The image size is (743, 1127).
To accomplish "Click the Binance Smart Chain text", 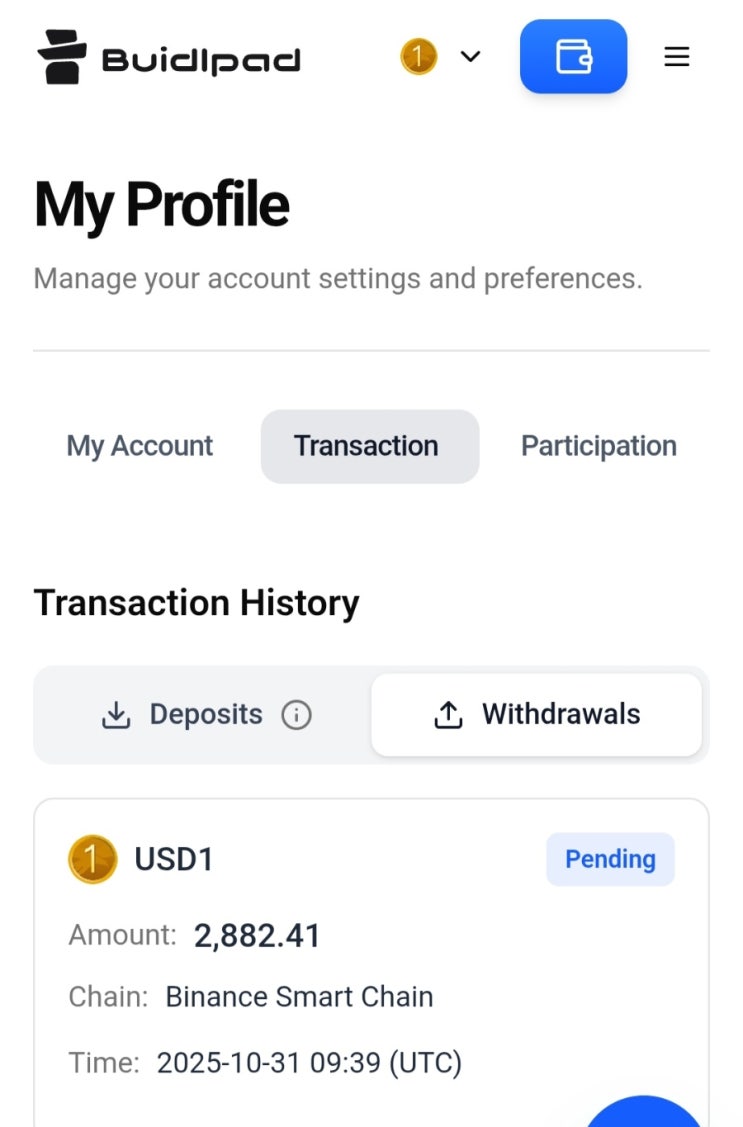I will [x=299, y=997].
